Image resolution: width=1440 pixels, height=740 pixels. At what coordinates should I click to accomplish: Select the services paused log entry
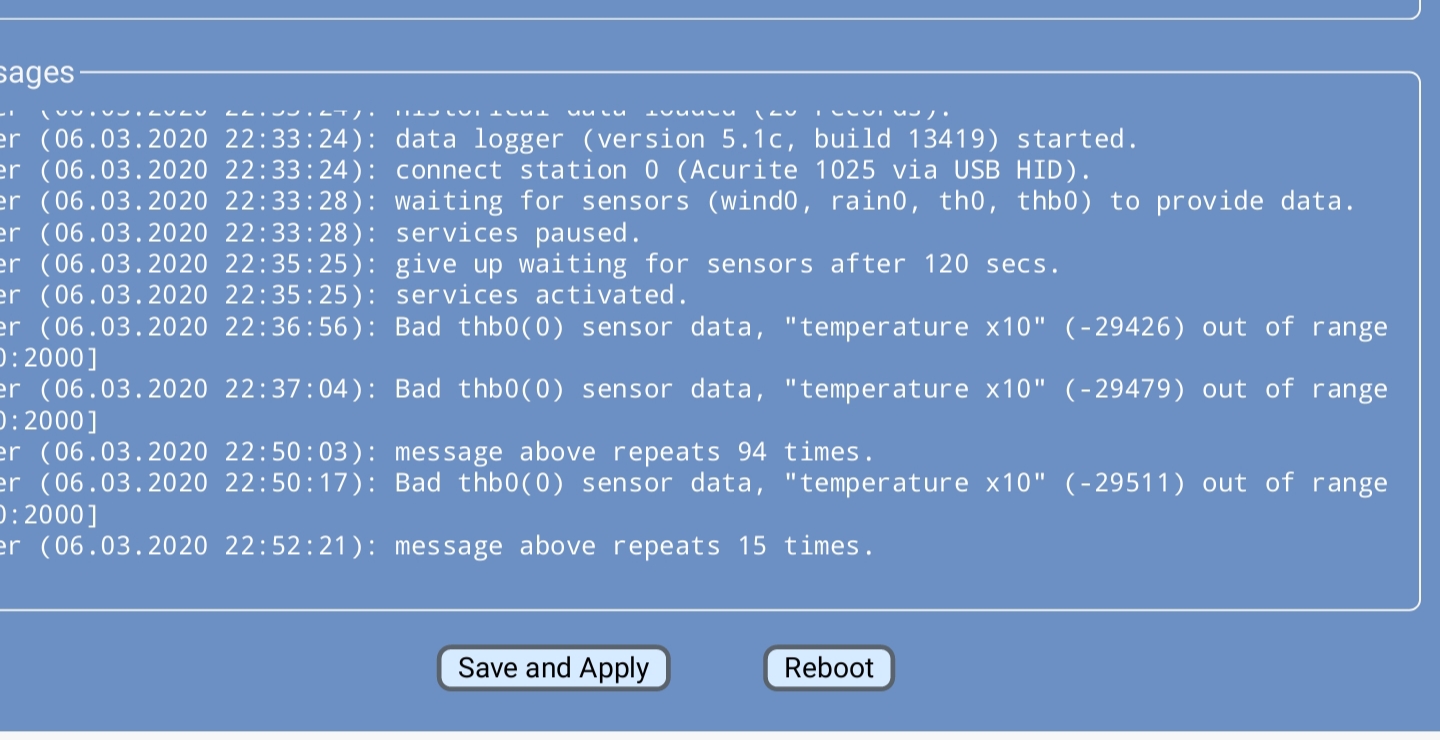[518, 233]
